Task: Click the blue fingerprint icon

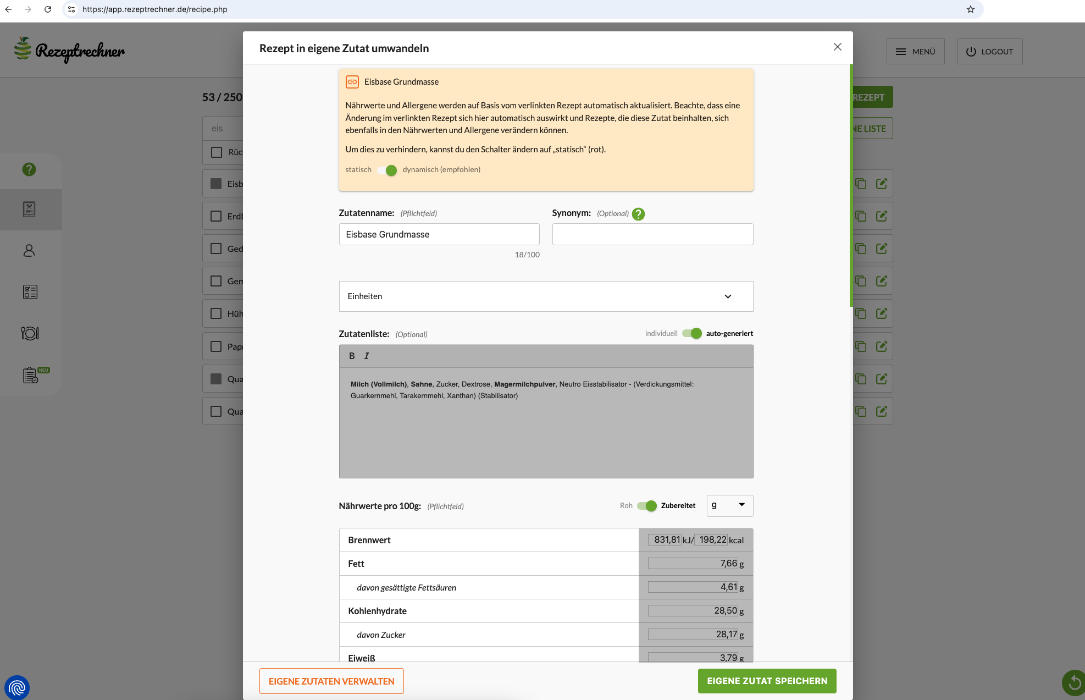Action: [17, 686]
